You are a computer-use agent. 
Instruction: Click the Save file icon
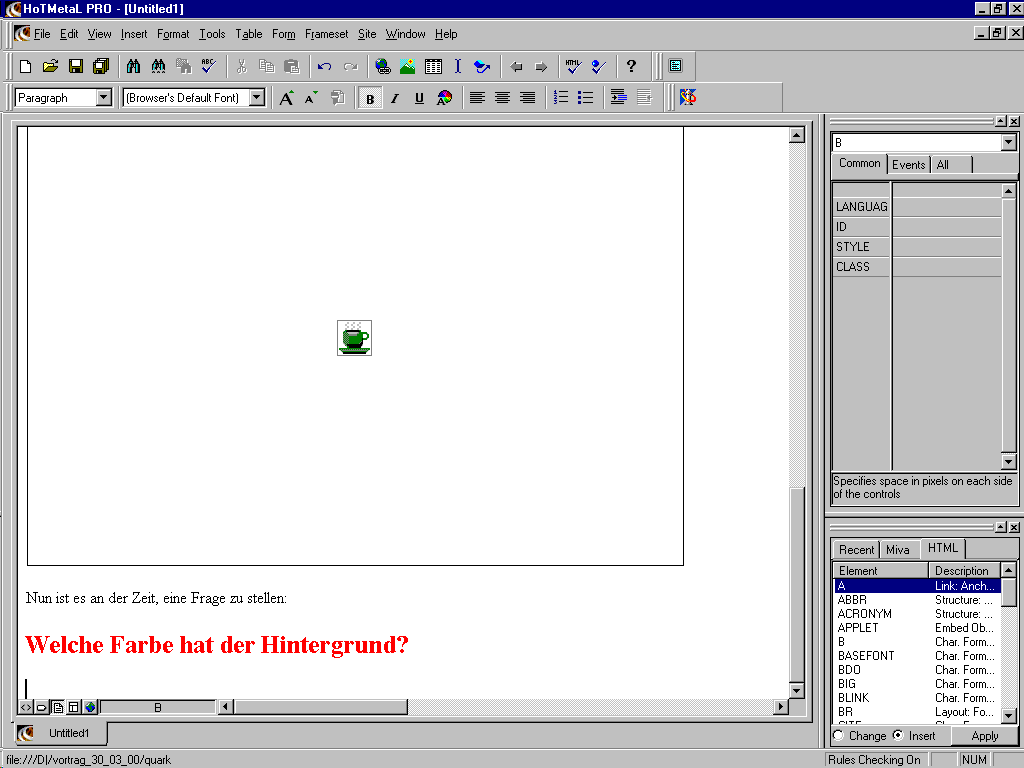coord(76,67)
